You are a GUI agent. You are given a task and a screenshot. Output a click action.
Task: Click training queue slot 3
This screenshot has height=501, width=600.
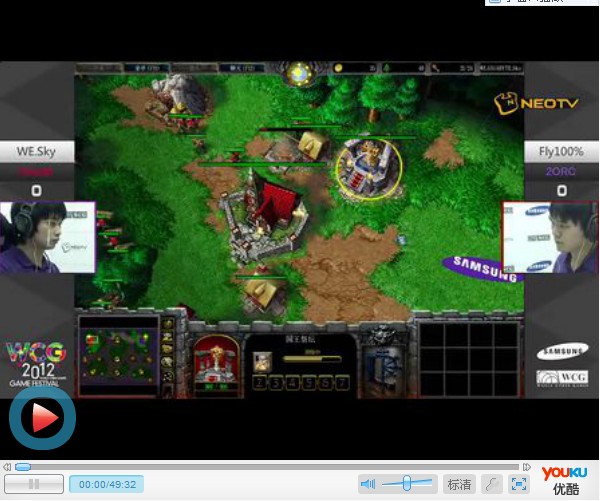coord(276,383)
